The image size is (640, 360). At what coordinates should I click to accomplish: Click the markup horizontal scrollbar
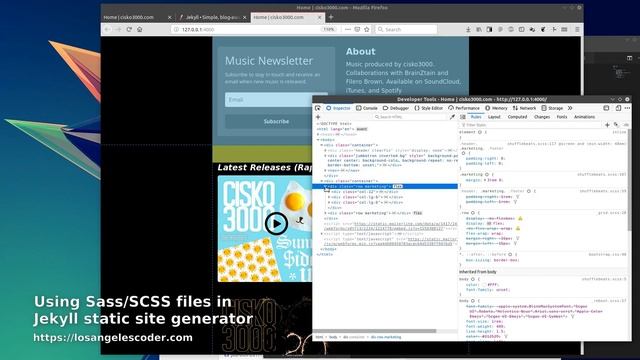(x=375, y=331)
